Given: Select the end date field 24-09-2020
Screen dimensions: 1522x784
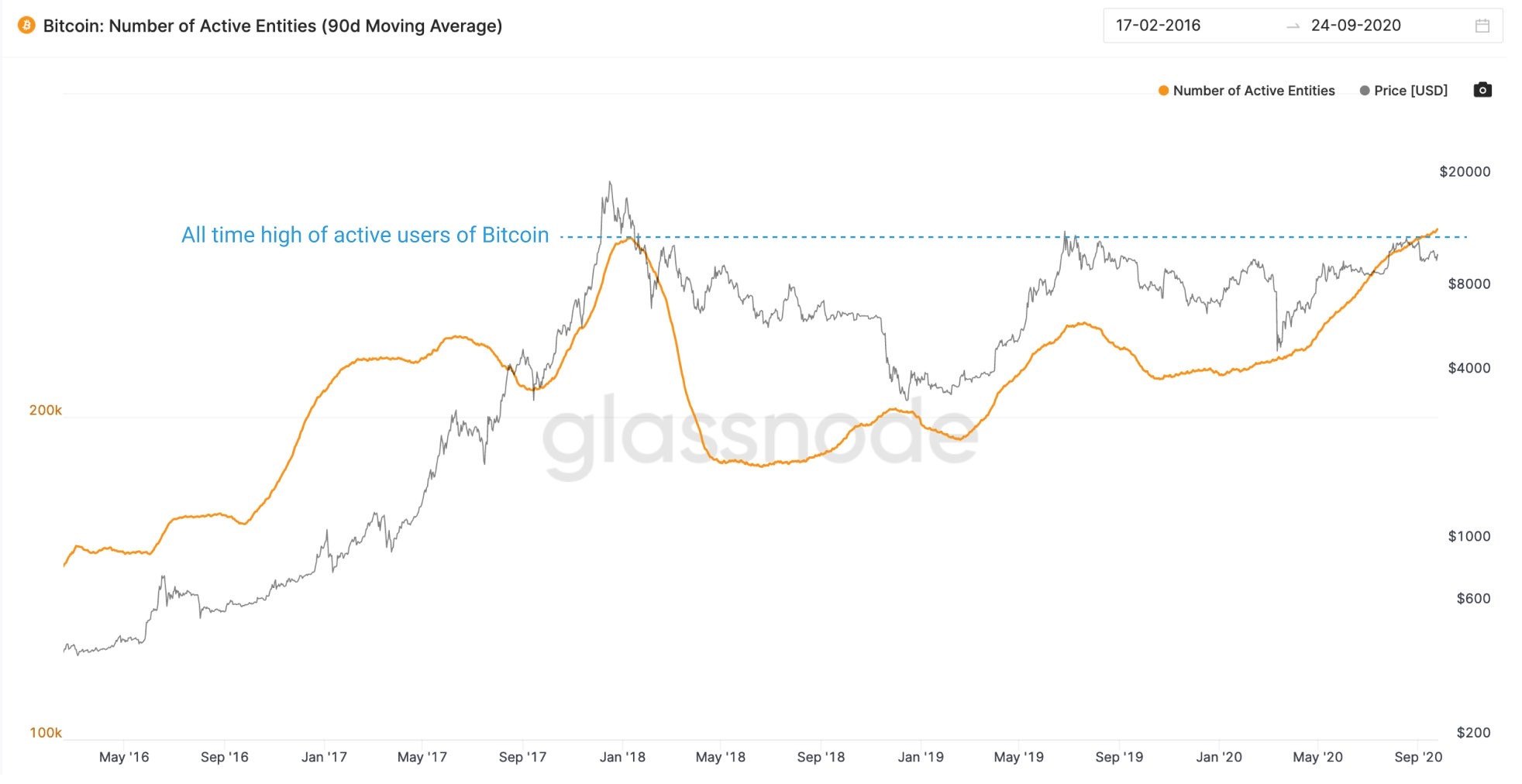Looking at the screenshot, I should click(x=1355, y=26).
